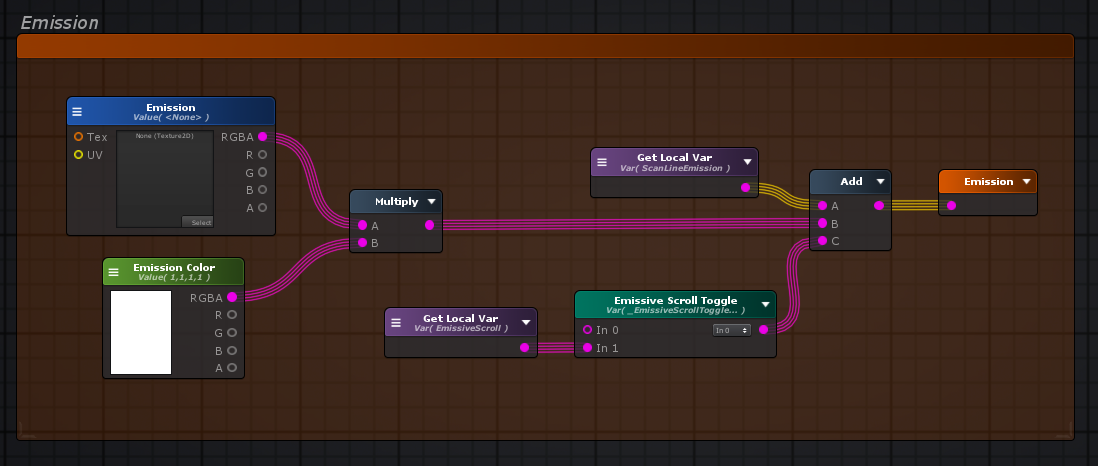The width and height of the screenshot is (1098, 466).
Task: Click the UV input port on Emission node
Action: coord(78,154)
